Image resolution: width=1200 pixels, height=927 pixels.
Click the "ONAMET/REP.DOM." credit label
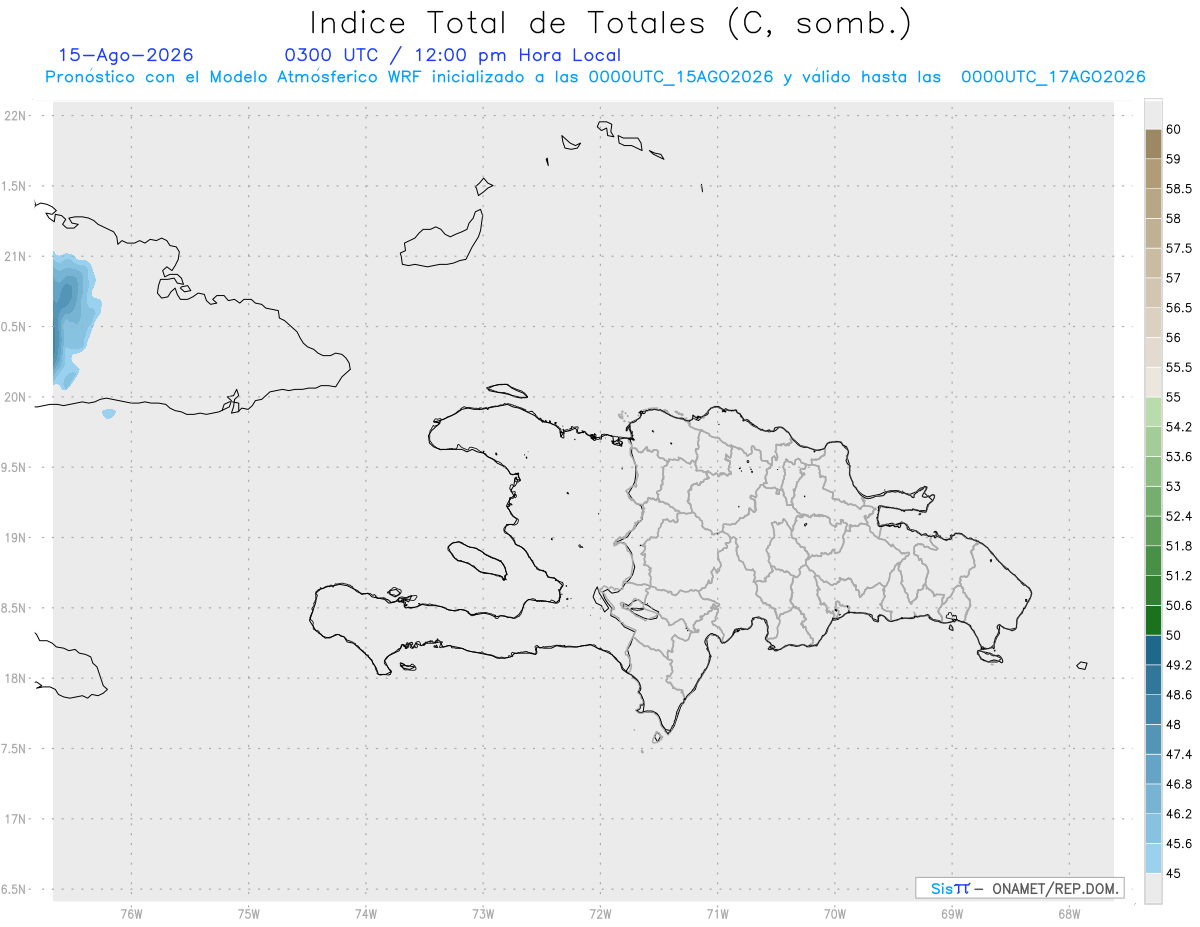tap(1056, 888)
